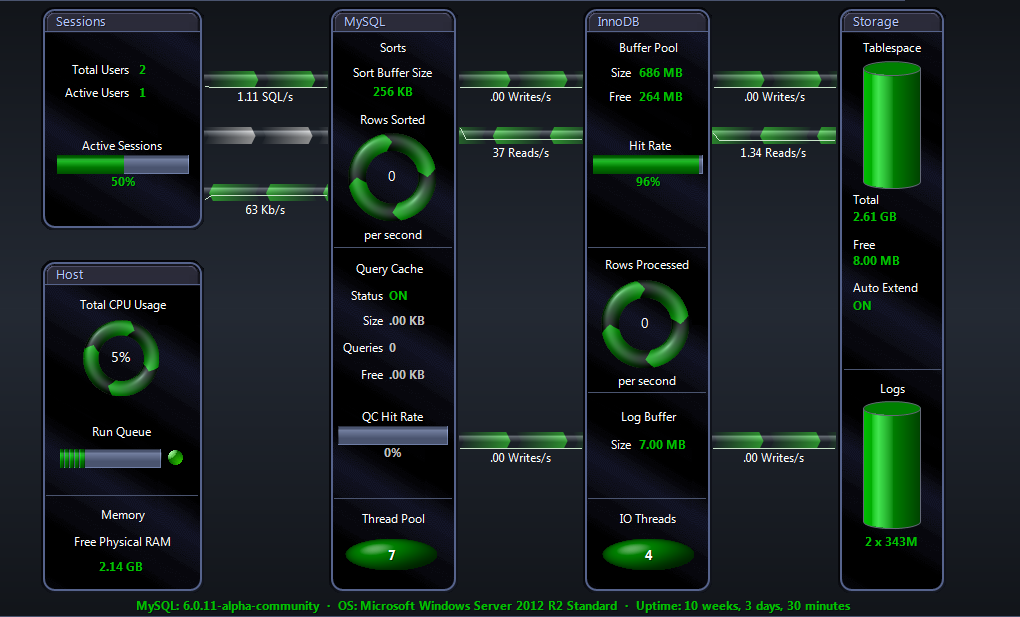
Task: Click the Sorts section label
Action: tap(393, 48)
